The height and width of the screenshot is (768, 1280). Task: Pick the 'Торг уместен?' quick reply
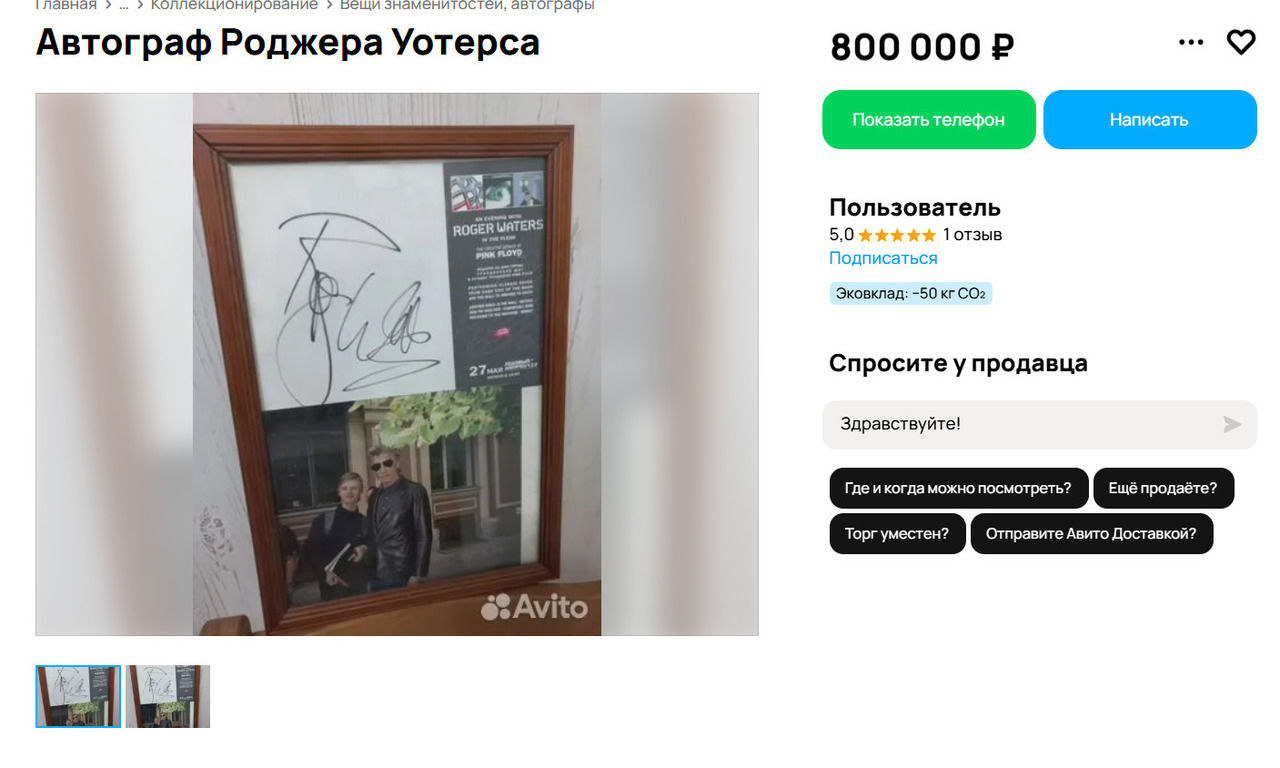pos(897,533)
